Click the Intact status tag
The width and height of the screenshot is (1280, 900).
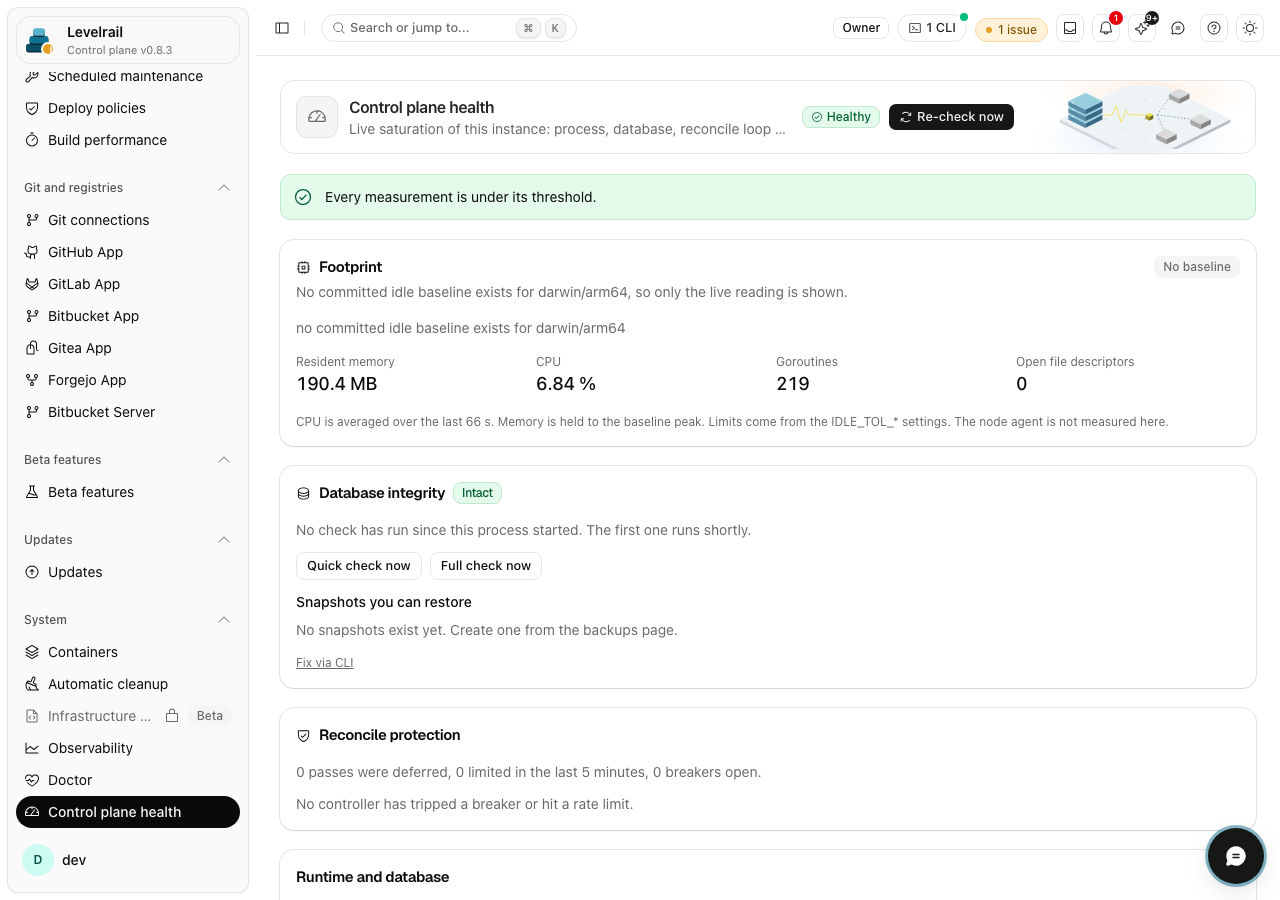tap(477, 493)
